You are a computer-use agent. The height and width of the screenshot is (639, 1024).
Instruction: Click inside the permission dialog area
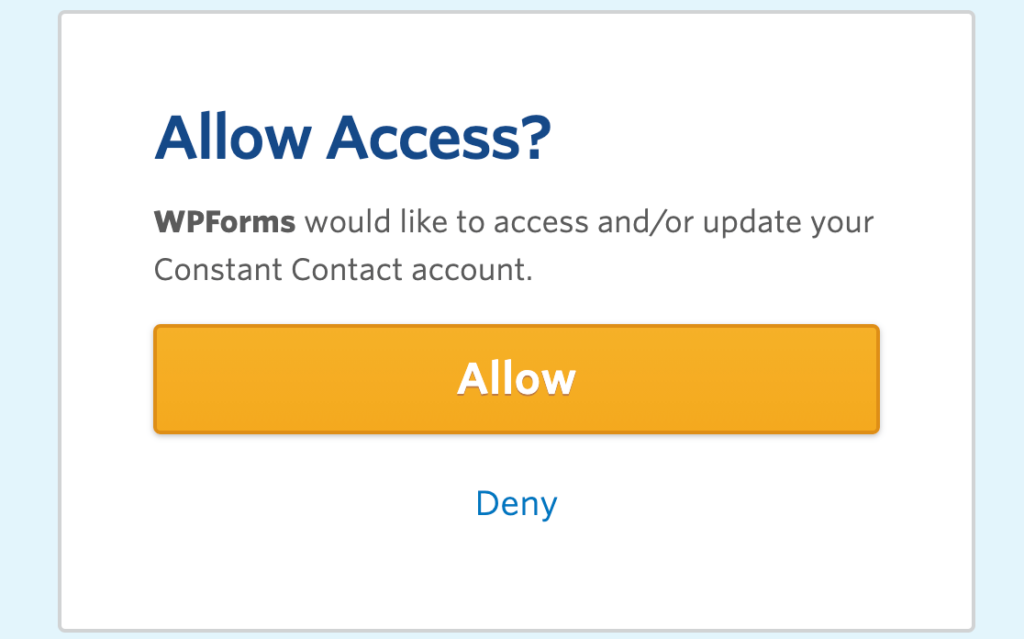click(x=516, y=300)
